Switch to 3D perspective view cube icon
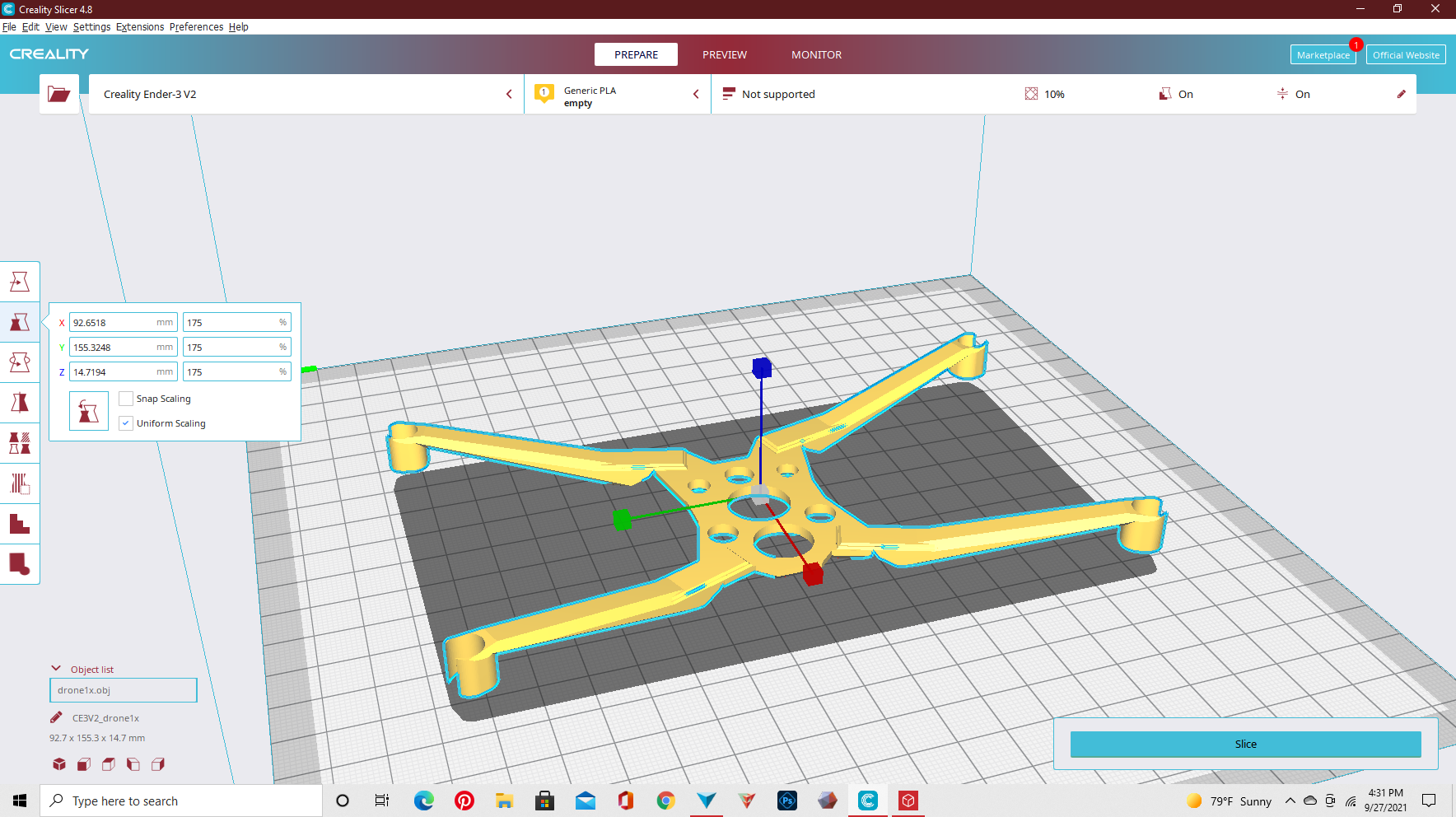The height and width of the screenshot is (817, 1456). point(59,764)
